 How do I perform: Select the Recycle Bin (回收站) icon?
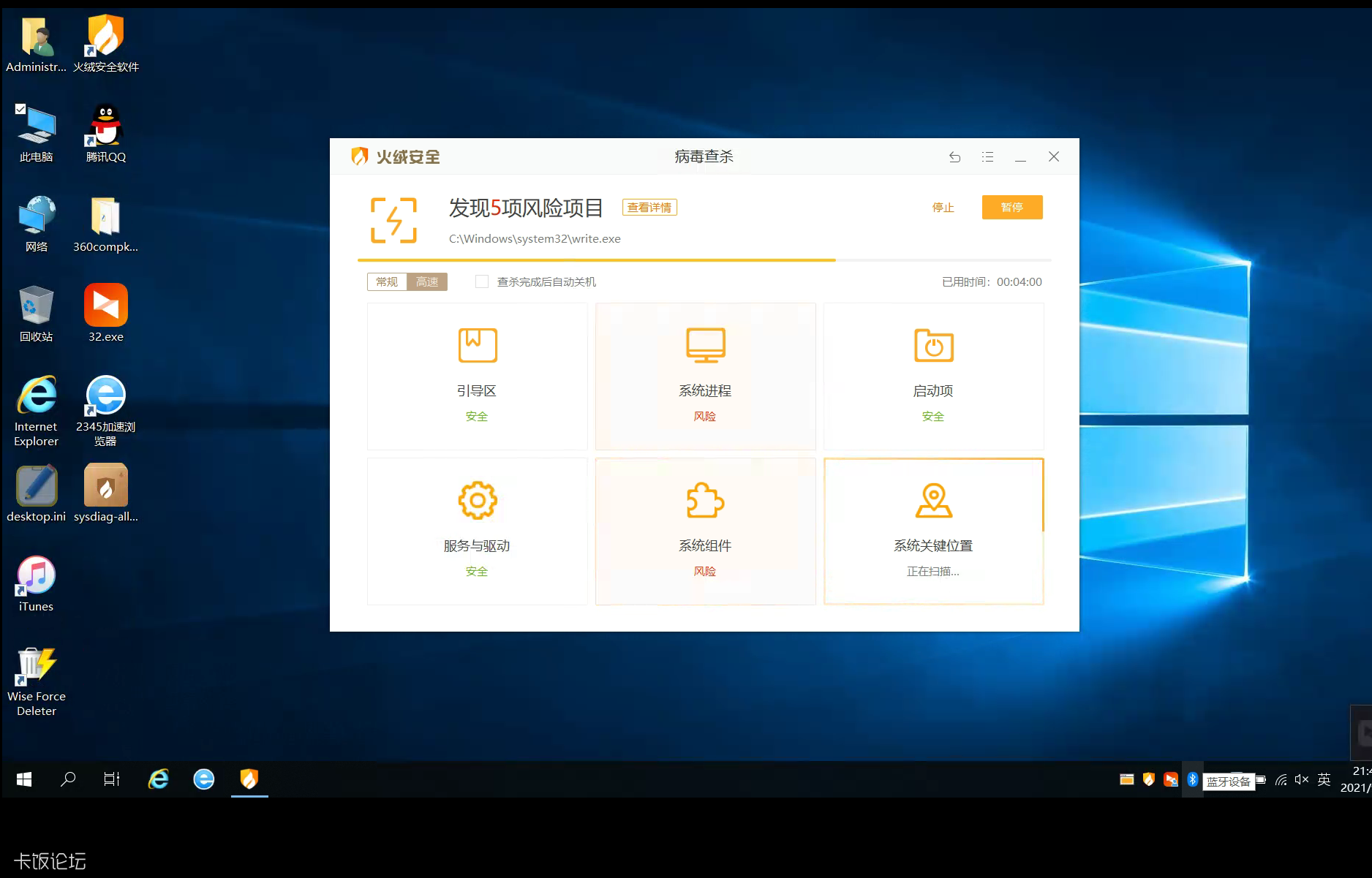tap(36, 314)
